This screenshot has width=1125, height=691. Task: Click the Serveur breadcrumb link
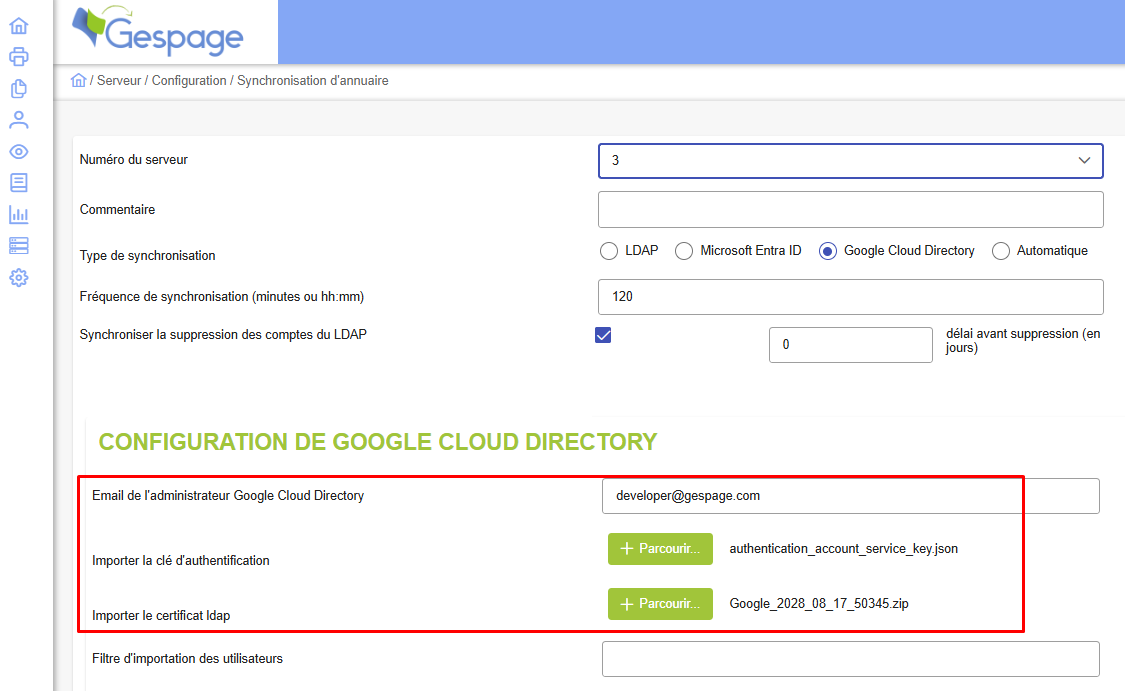(x=119, y=80)
